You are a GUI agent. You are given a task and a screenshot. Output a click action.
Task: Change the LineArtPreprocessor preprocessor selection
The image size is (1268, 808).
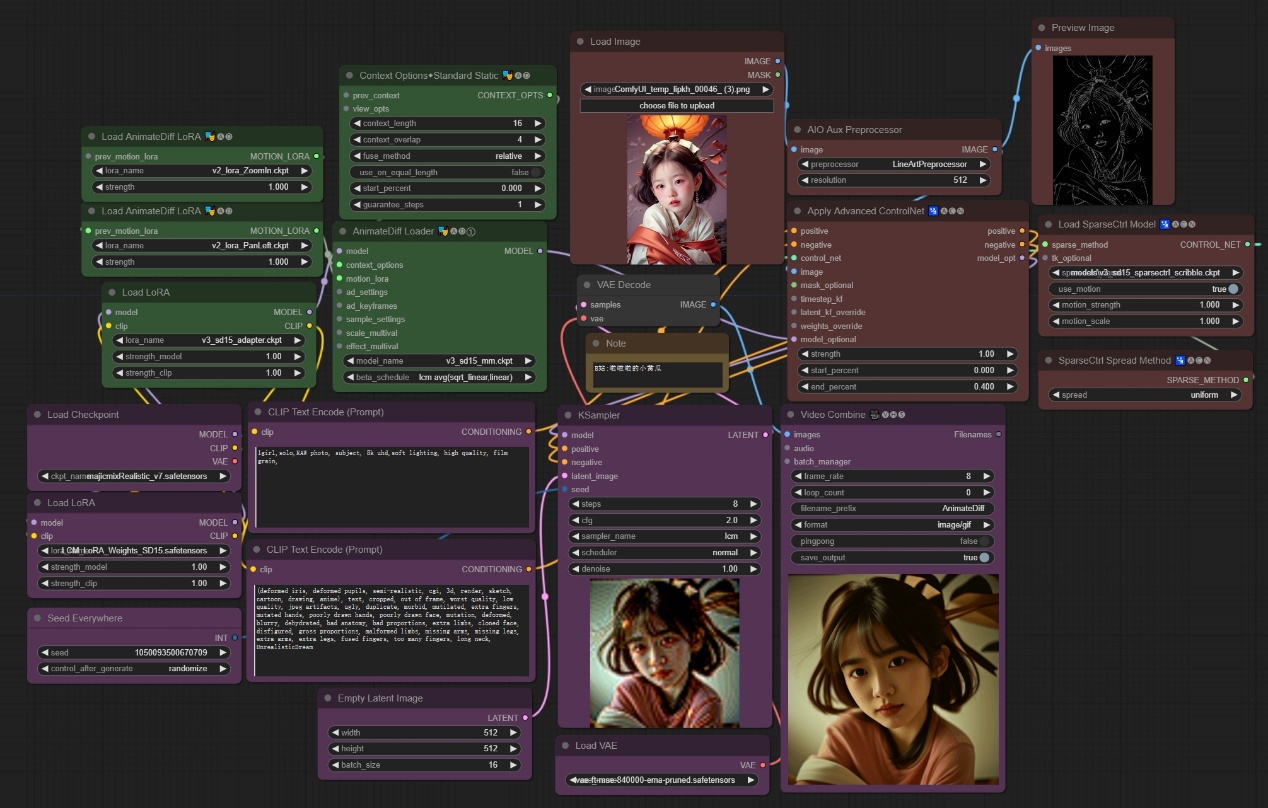pos(895,164)
